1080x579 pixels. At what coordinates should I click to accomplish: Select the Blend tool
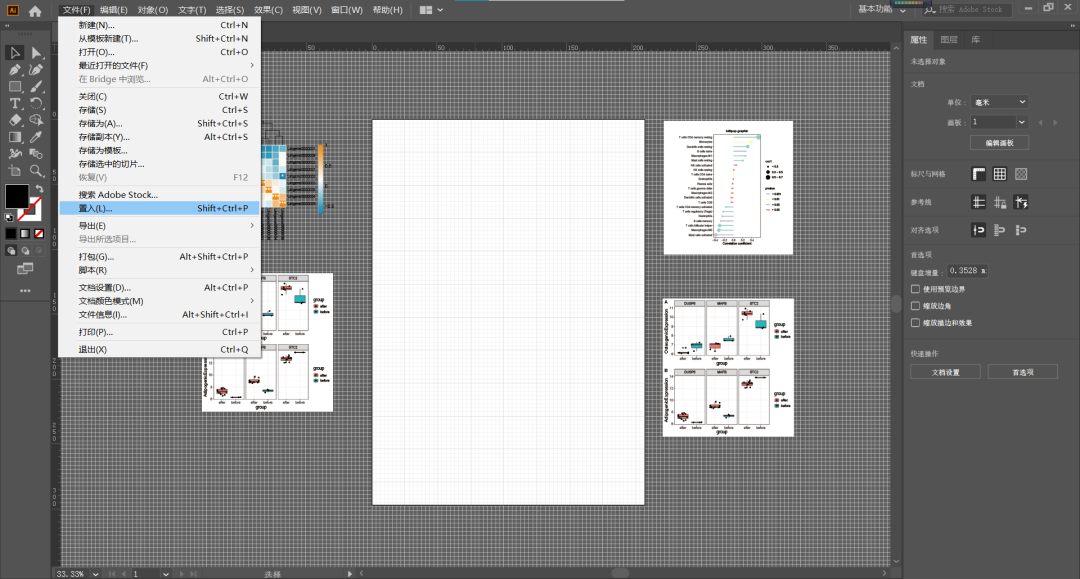point(36,154)
